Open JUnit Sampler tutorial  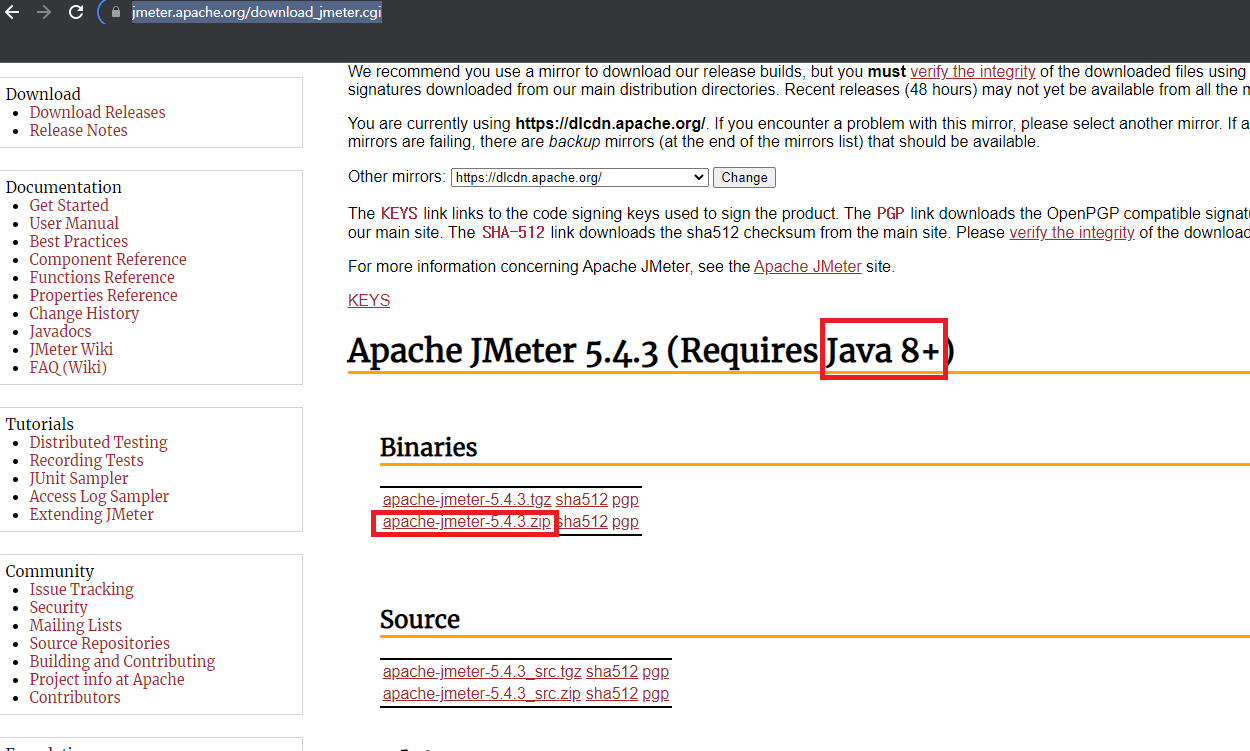(x=79, y=478)
